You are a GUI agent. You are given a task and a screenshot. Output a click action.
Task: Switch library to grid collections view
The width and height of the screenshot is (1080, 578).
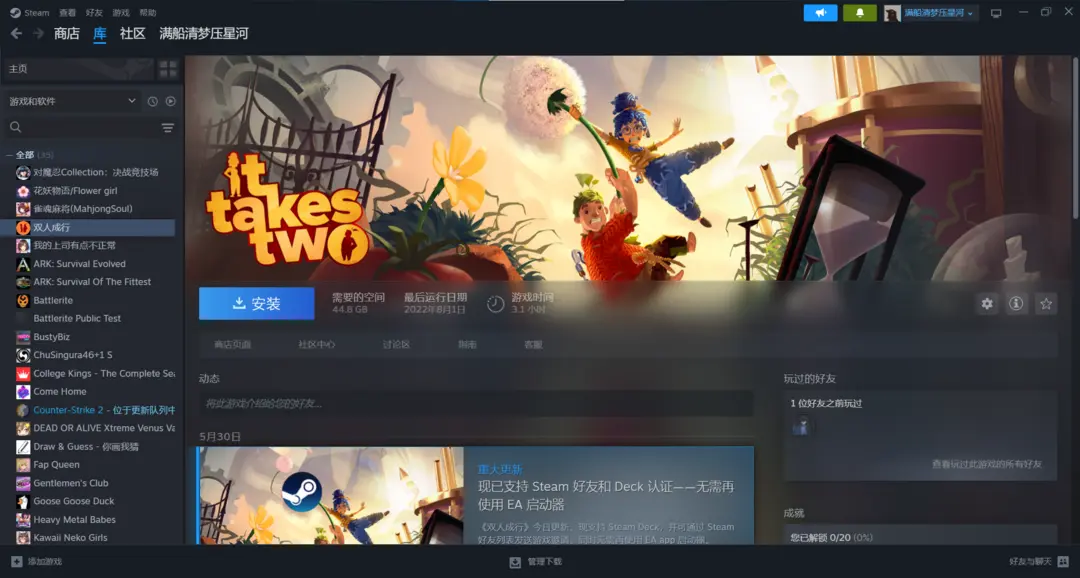[x=167, y=69]
